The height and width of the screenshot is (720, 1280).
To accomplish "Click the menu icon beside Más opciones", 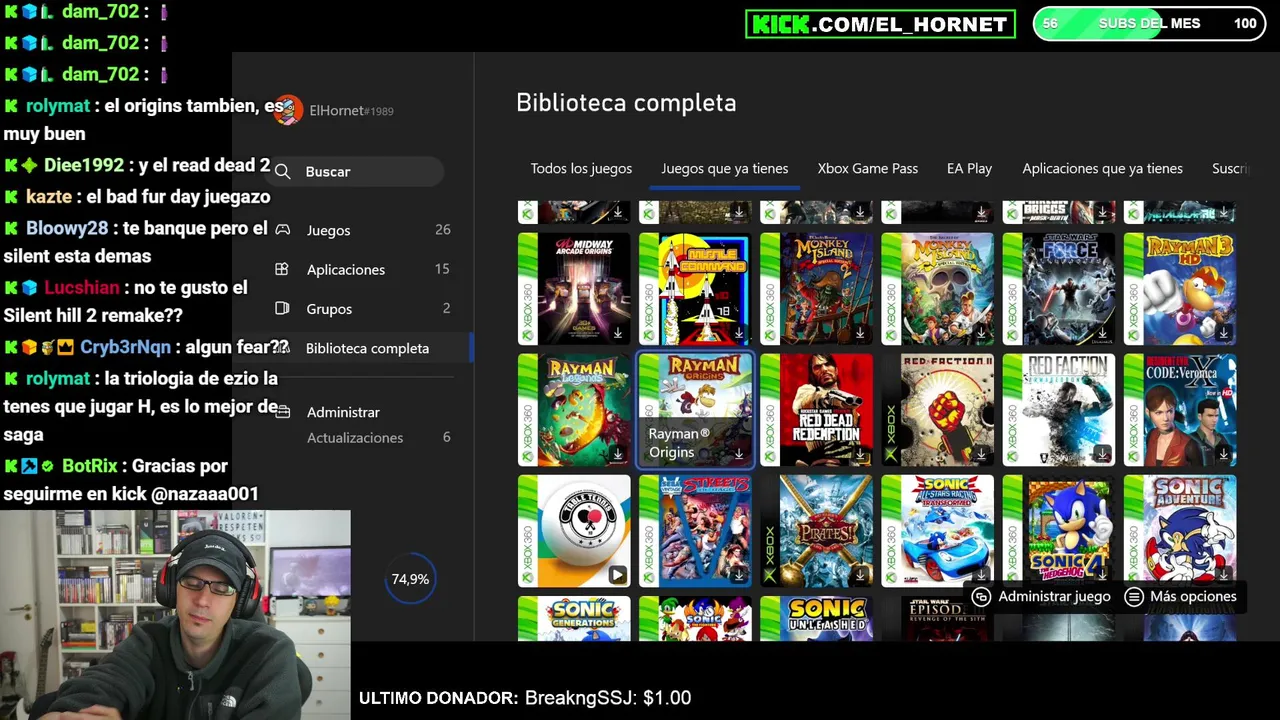I will coord(1134,596).
